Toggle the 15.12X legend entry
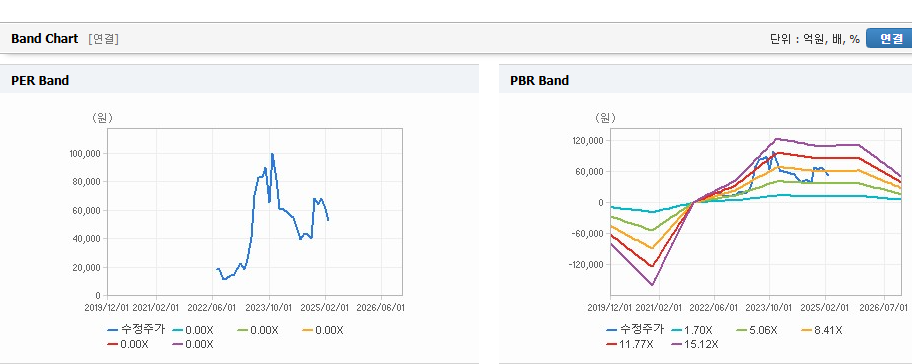The image size is (912, 364). click(x=694, y=344)
